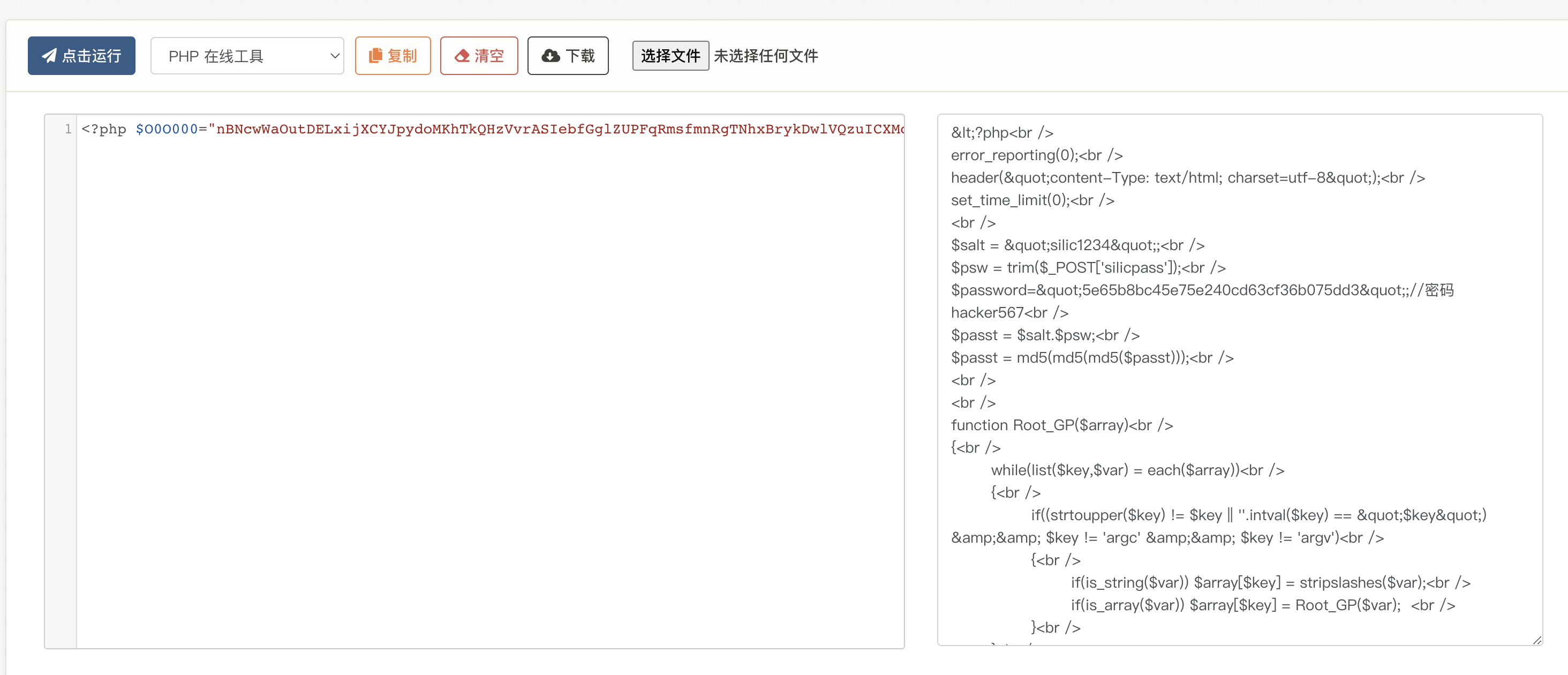This screenshot has width=1568, height=675.
Task: Click the cloud download icon
Action: coord(551,55)
